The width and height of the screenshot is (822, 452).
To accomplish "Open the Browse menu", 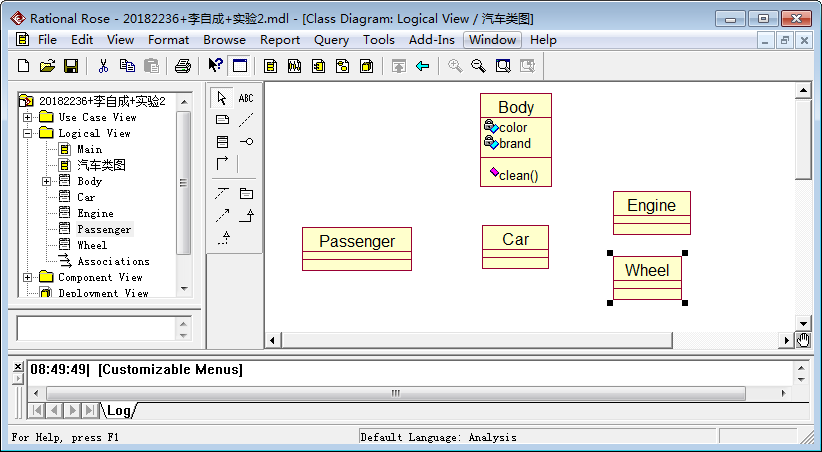I will (224, 40).
